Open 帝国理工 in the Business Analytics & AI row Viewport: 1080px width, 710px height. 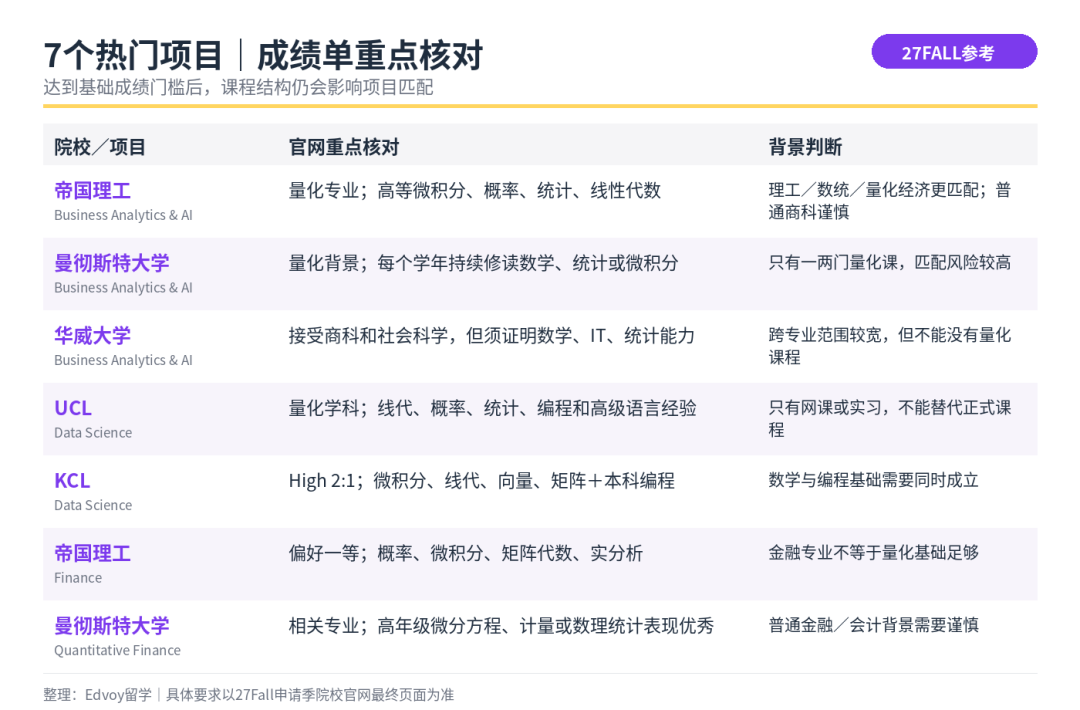[92, 190]
